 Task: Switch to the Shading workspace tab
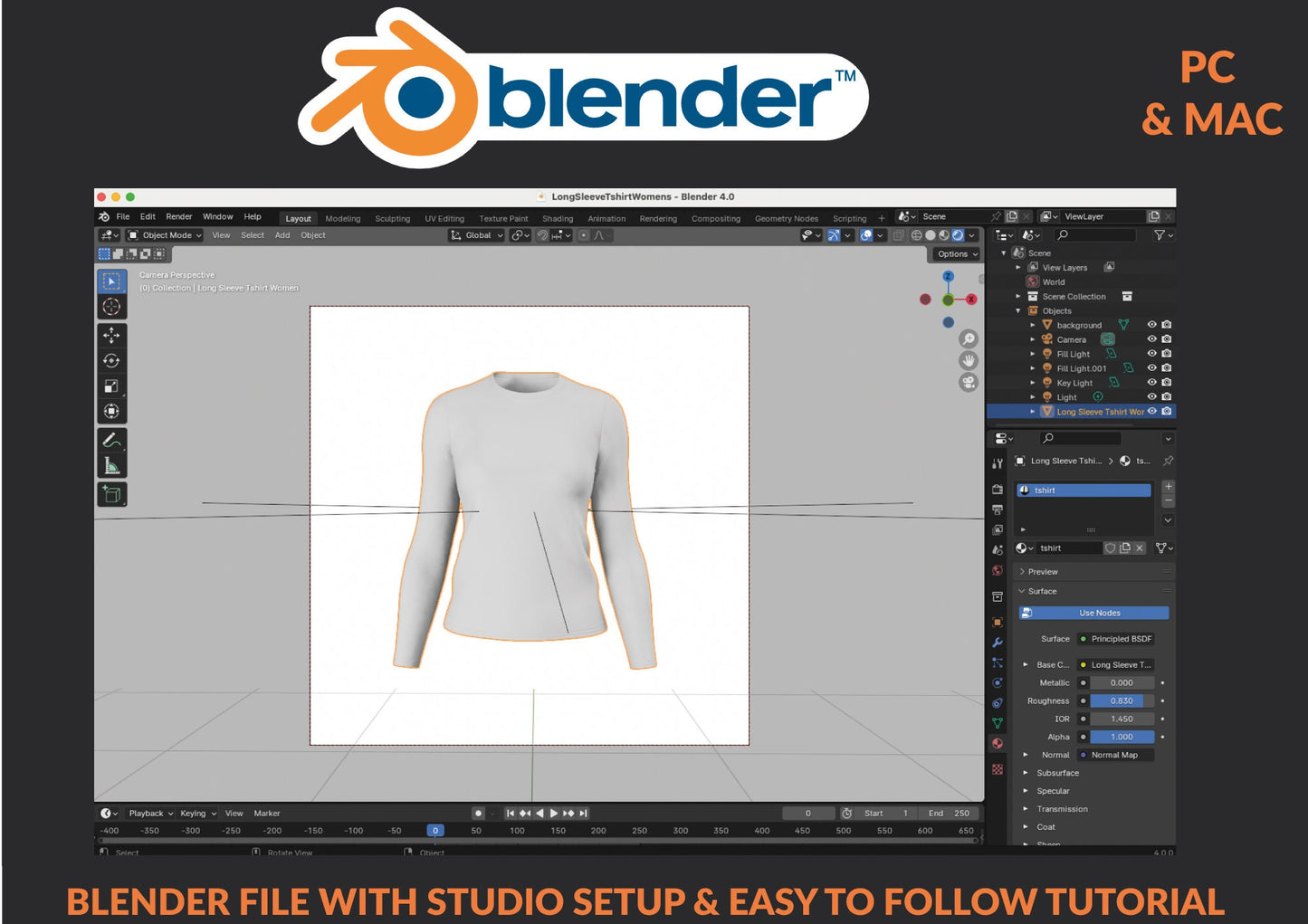(558, 219)
